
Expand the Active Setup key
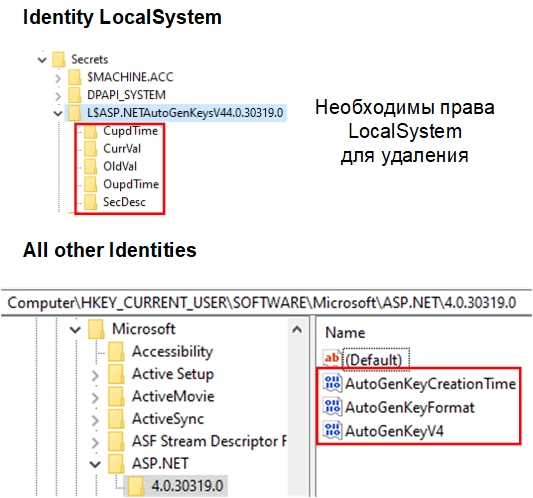[x=95, y=376]
